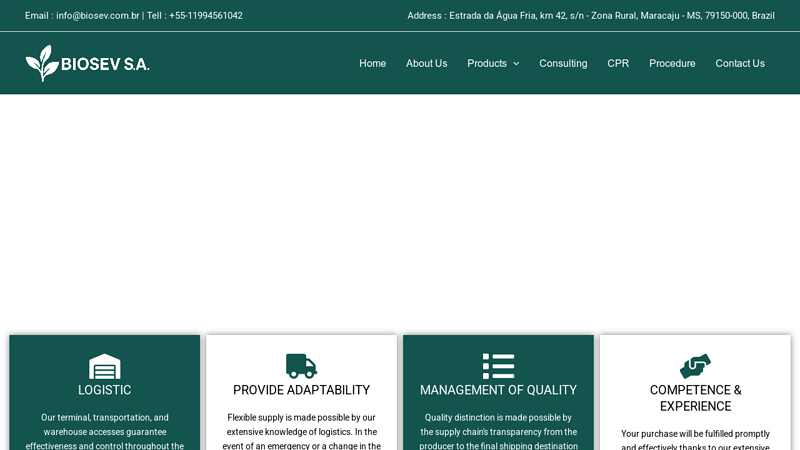The height and width of the screenshot is (450, 800).
Task: Expand the Products menu chevron arrow
Action: tap(516, 64)
